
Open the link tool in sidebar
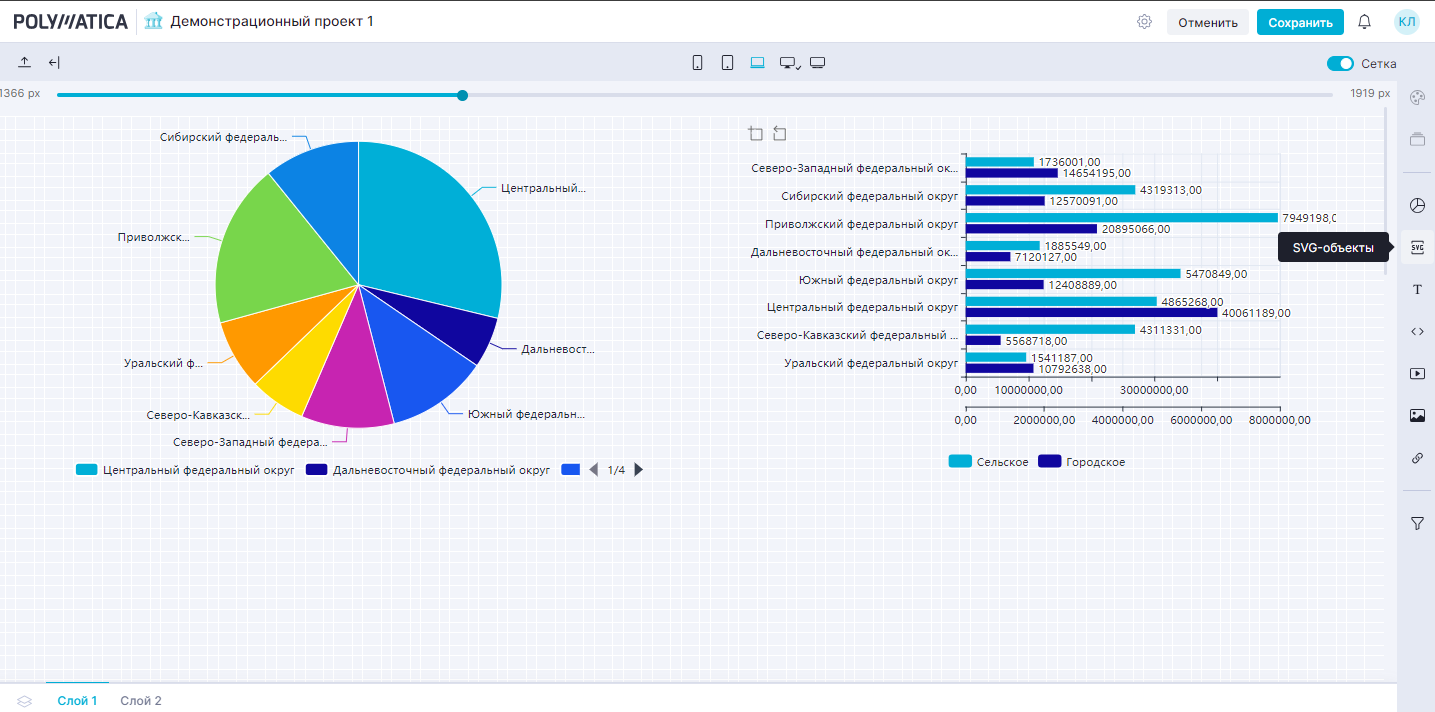(x=1417, y=458)
